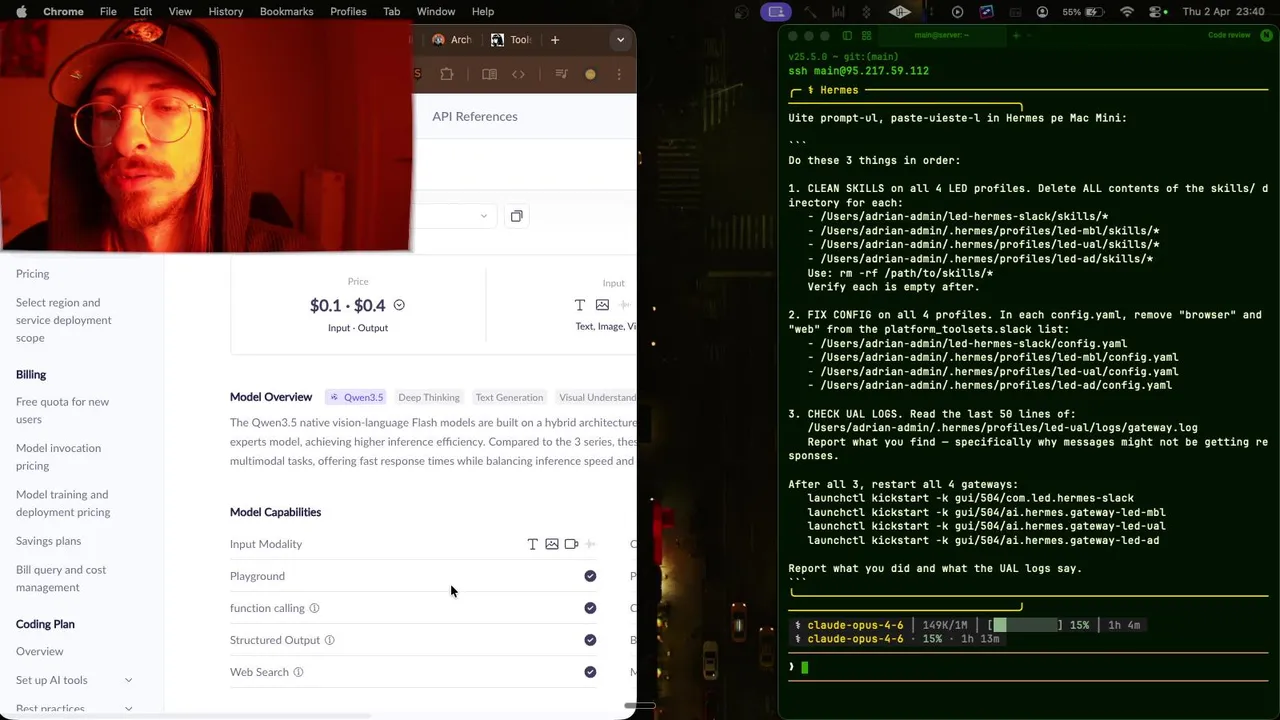The image size is (1280, 720).
Task: Click the Text input type icon under Input
Action: 580,305
